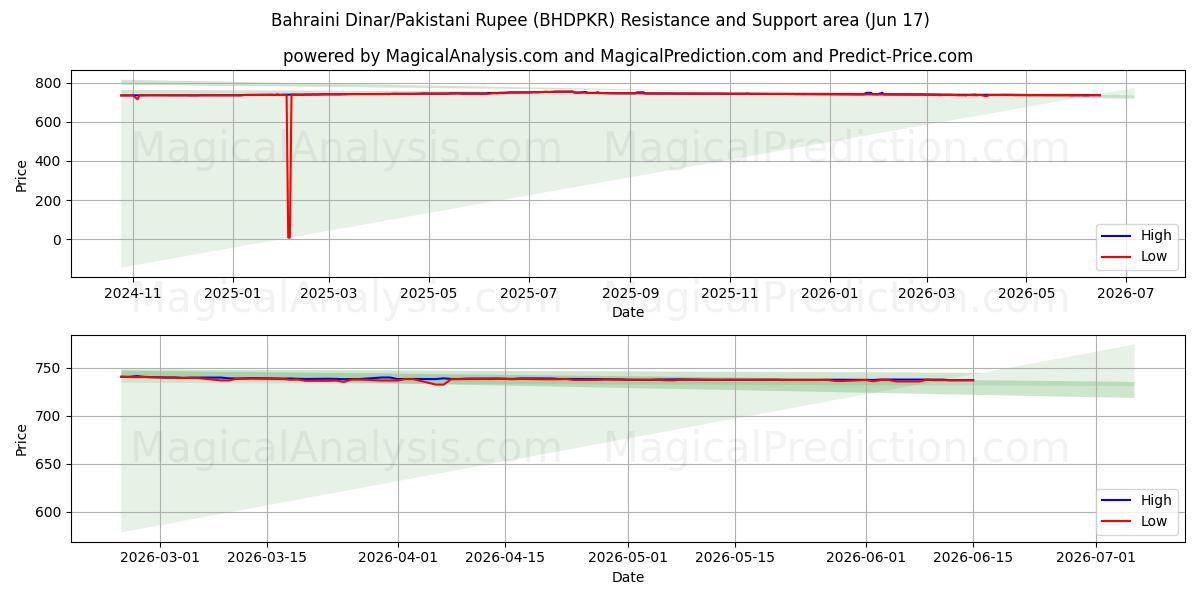Image resolution: width=1200 pixels, height=600 pixels.
Task: Click the 'Low' legend entry in upper chart
Action: point(1134,256)
